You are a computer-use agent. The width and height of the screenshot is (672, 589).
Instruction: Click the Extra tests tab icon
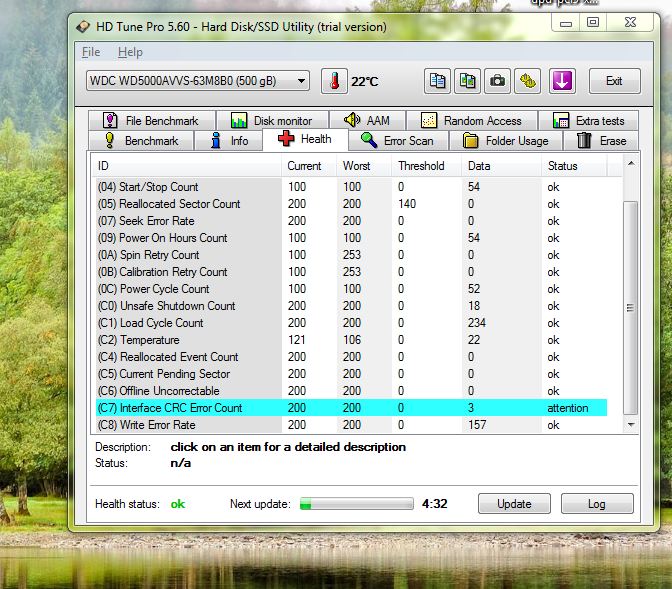[x=561, y=120]
